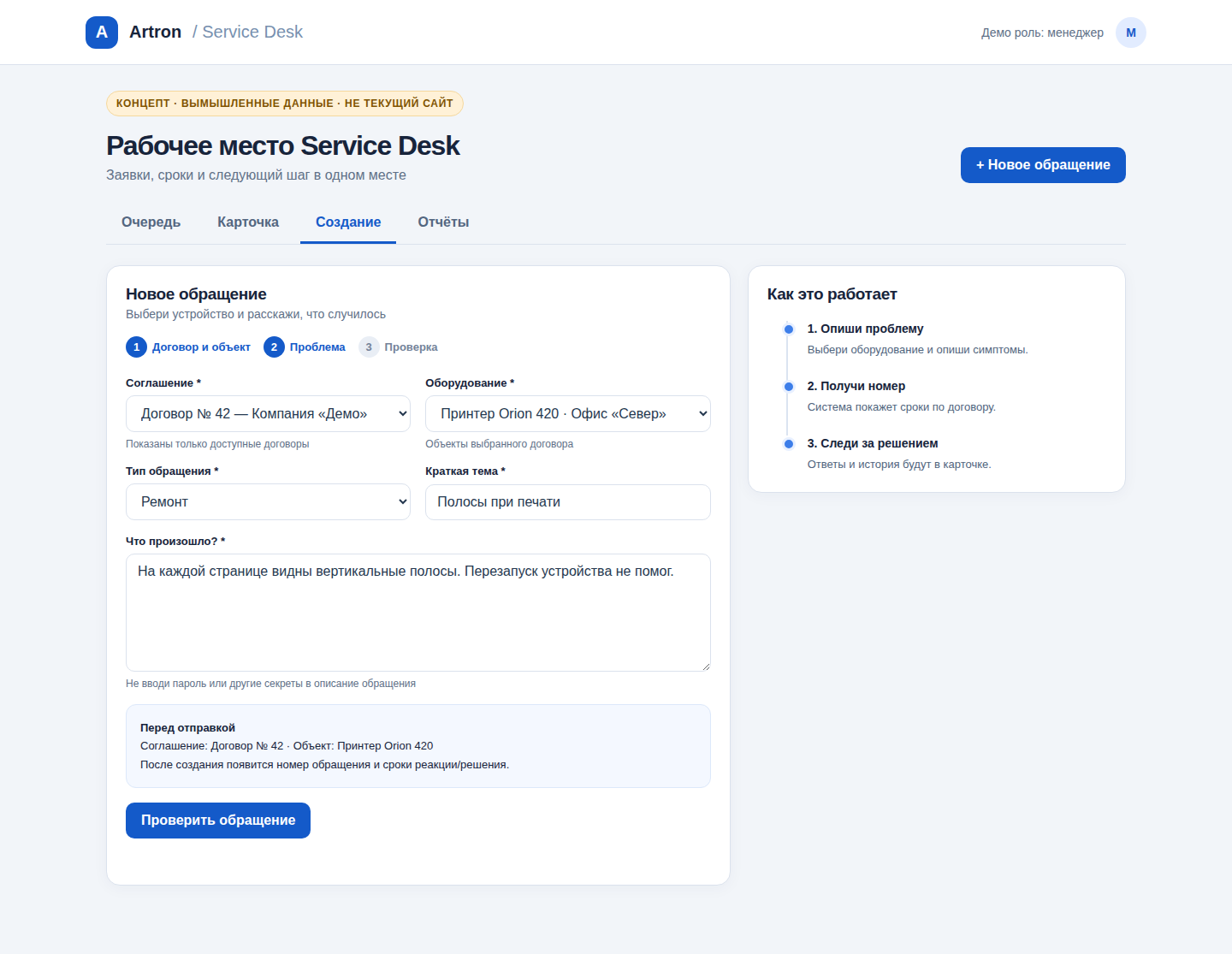Open the Карточка tab
The width and height of the screenshot is (1232, 954).
point(248,222)
